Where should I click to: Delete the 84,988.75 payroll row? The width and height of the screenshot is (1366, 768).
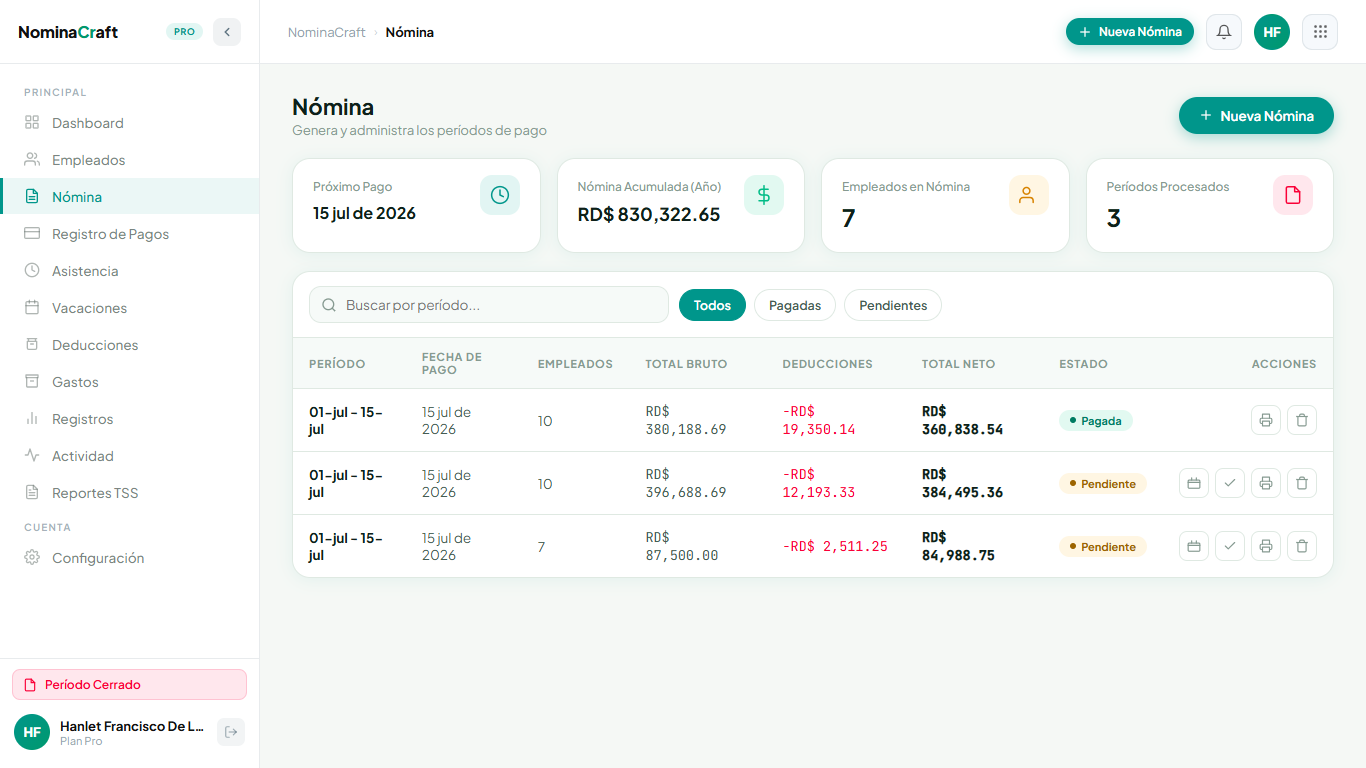[1302, 546]
